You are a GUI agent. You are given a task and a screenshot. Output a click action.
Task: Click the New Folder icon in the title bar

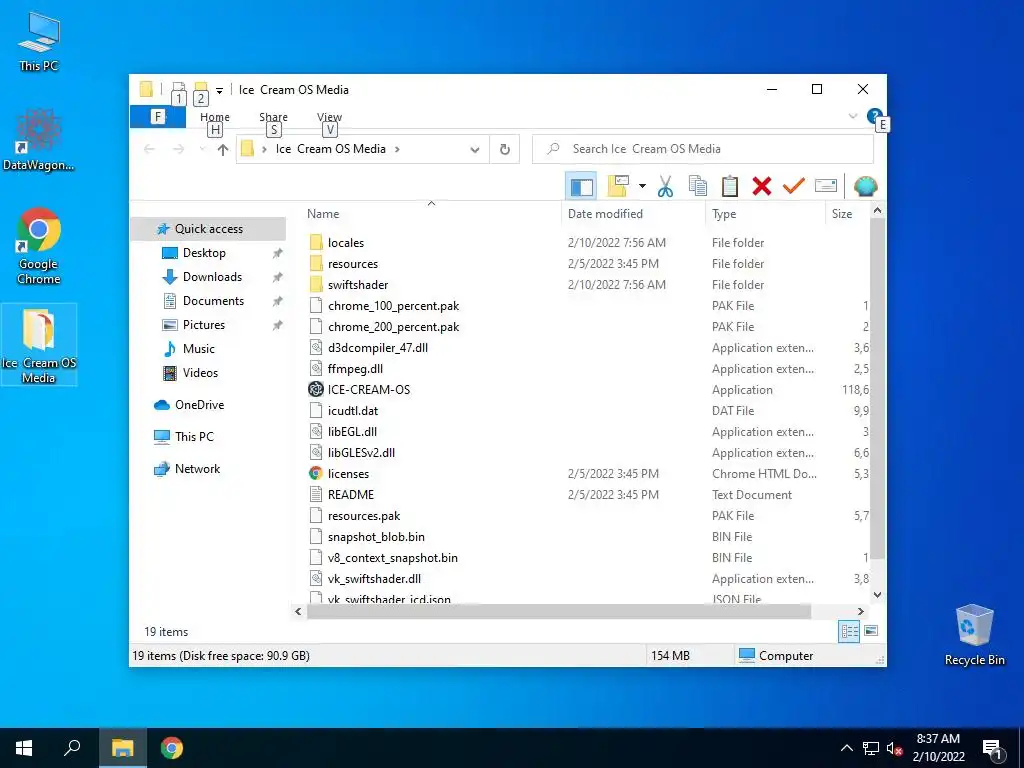tap(201, 89)
